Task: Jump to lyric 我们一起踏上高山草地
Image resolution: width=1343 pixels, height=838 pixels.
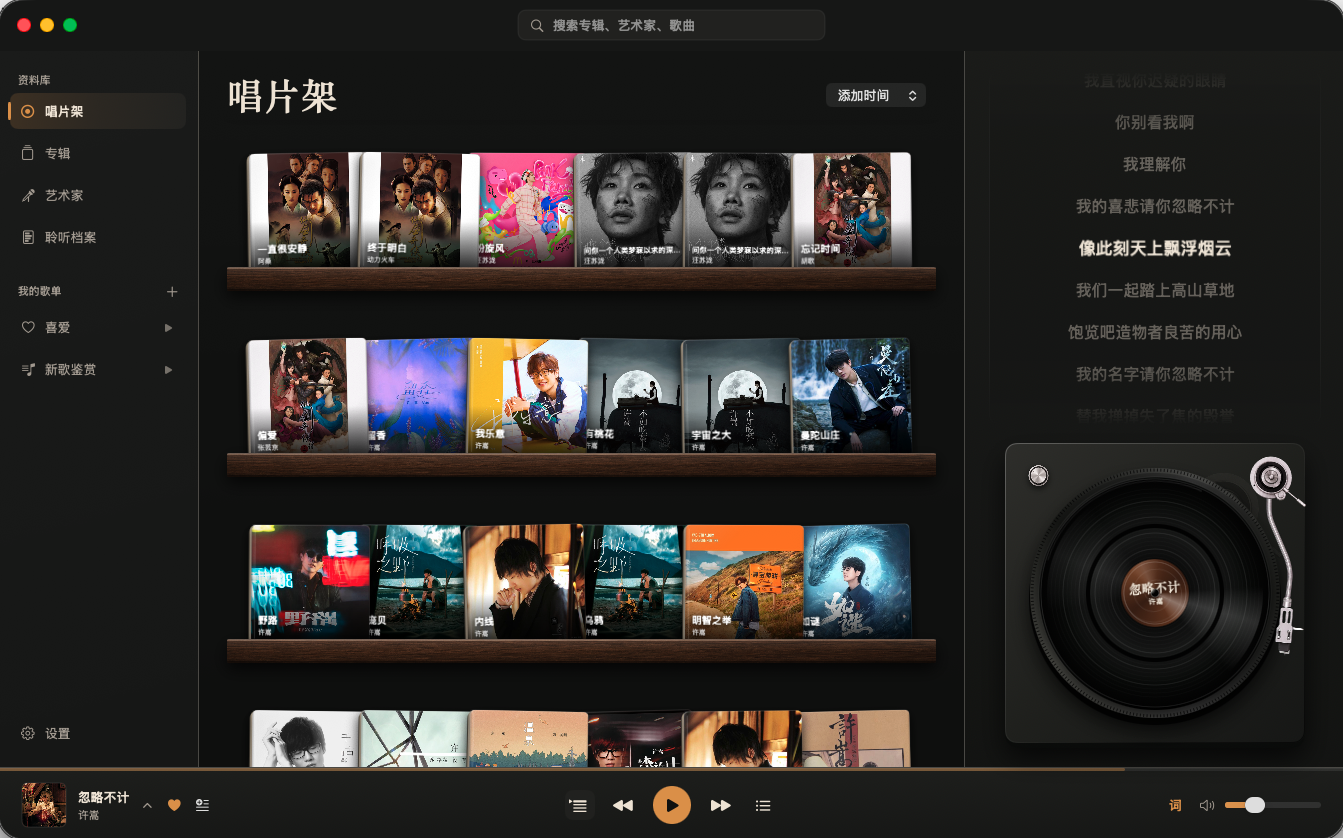Action: [1154, 291]
